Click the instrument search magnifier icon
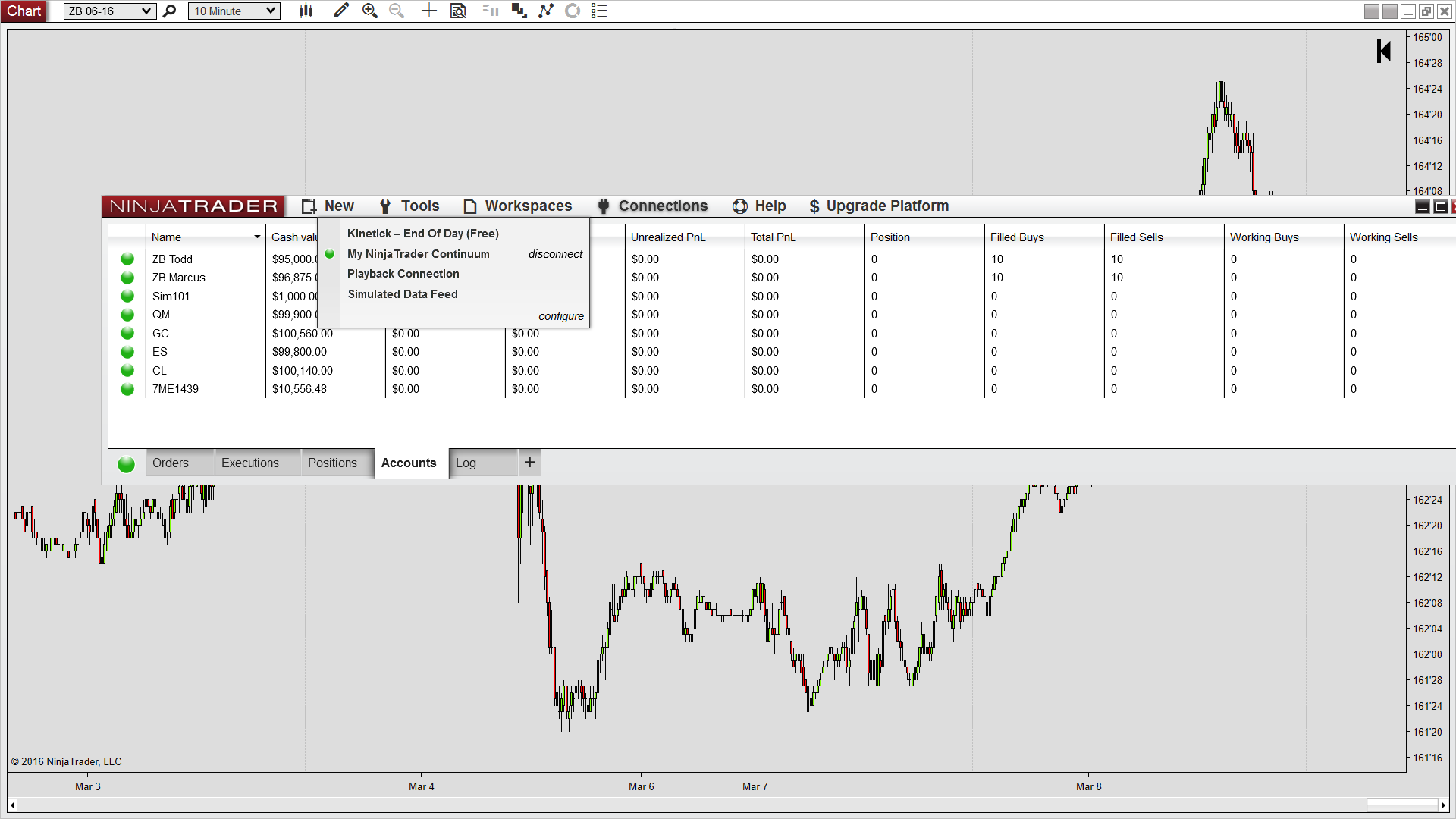 pos(170,11)
